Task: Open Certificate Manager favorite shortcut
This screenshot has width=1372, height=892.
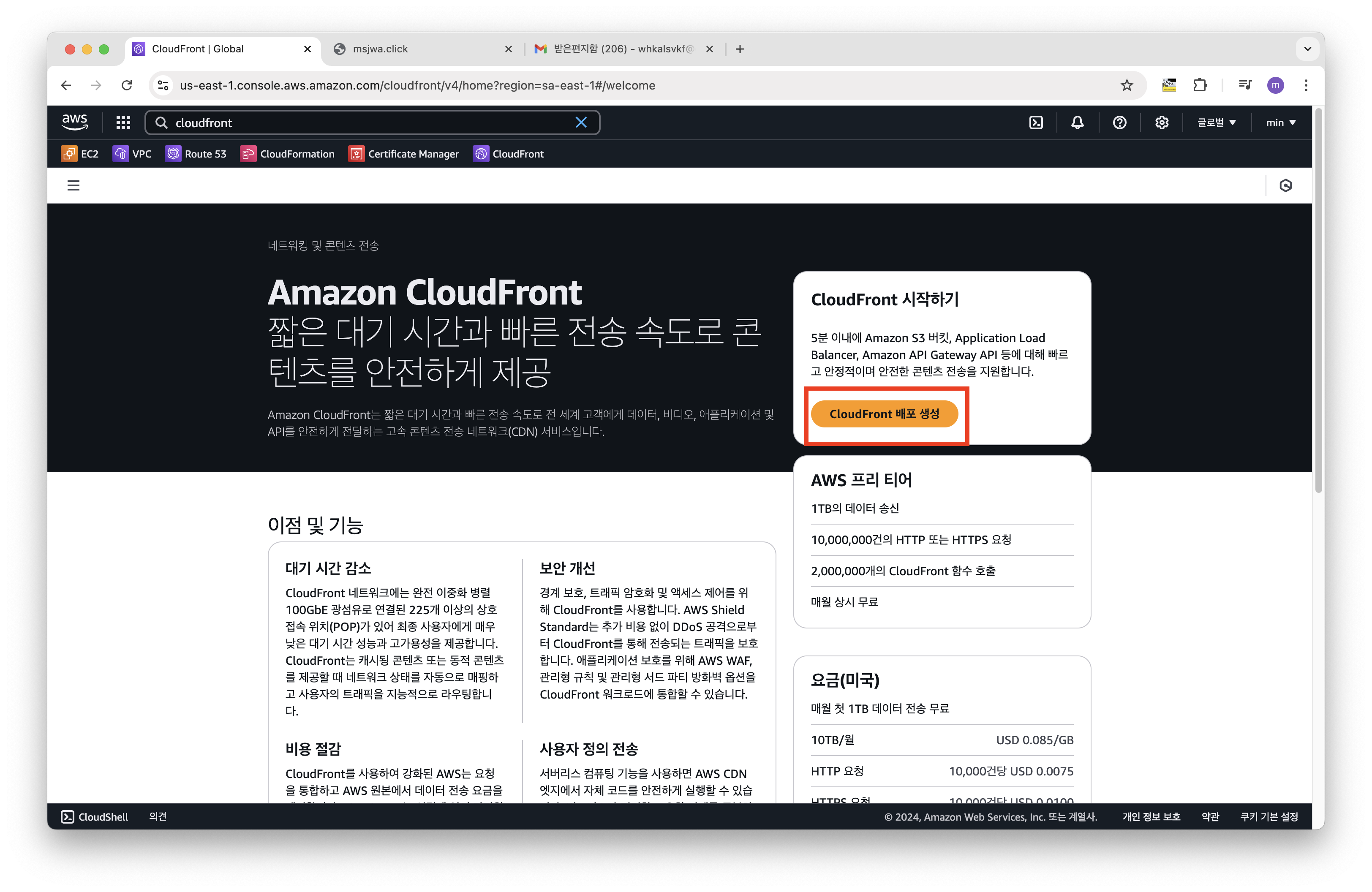Action: [x=403, y=154]
